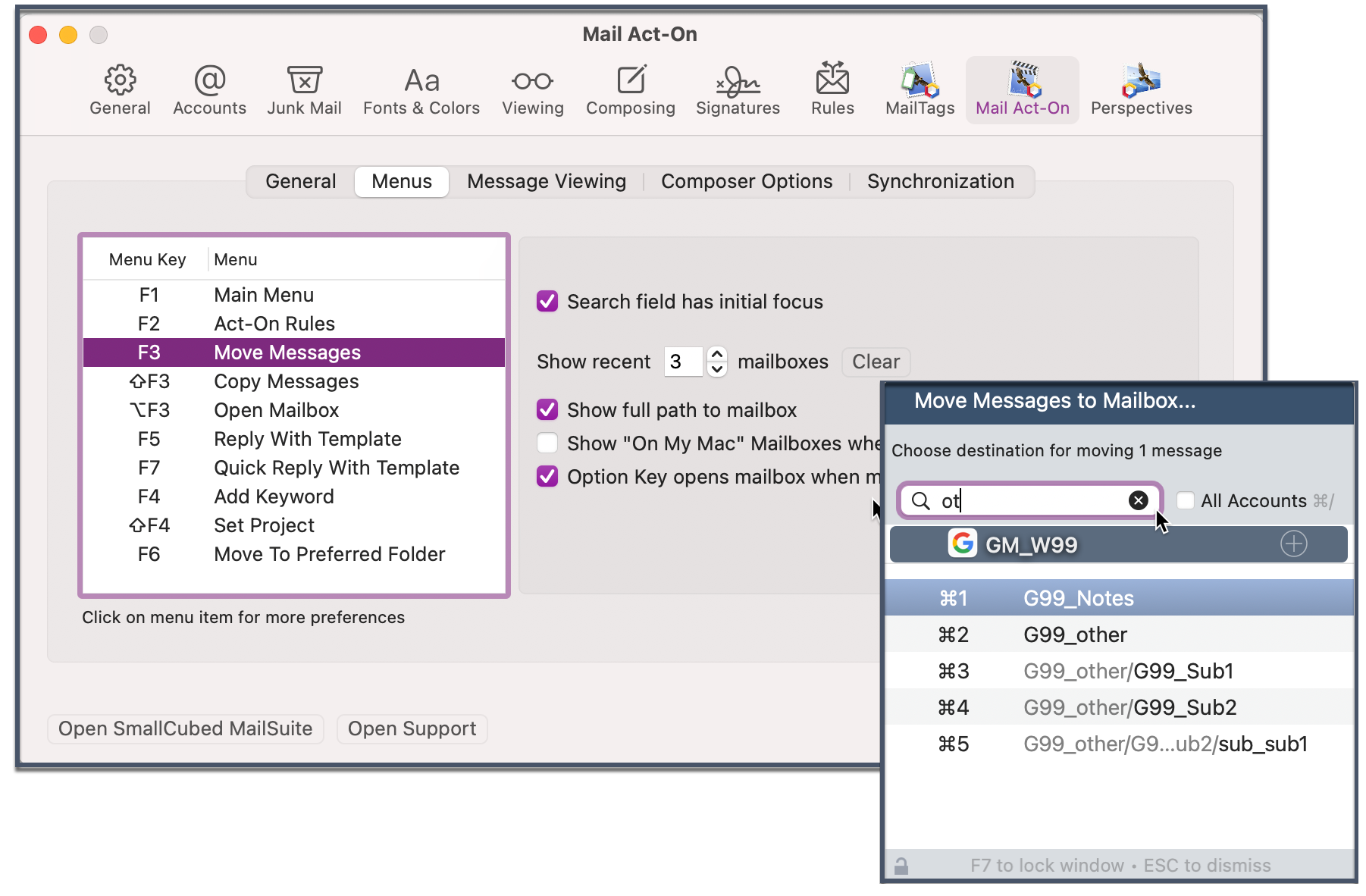
Task: Enable Show "On My Mac" Mailboxes checkbox
Action: pyautogui.click(x=547, y=443)
